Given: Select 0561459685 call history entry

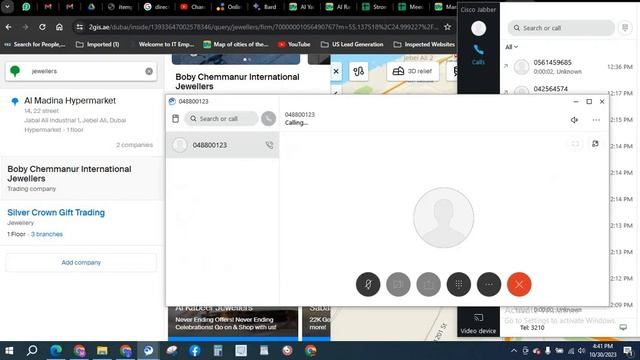Looking at the screenshot, I should coord(569,67).
